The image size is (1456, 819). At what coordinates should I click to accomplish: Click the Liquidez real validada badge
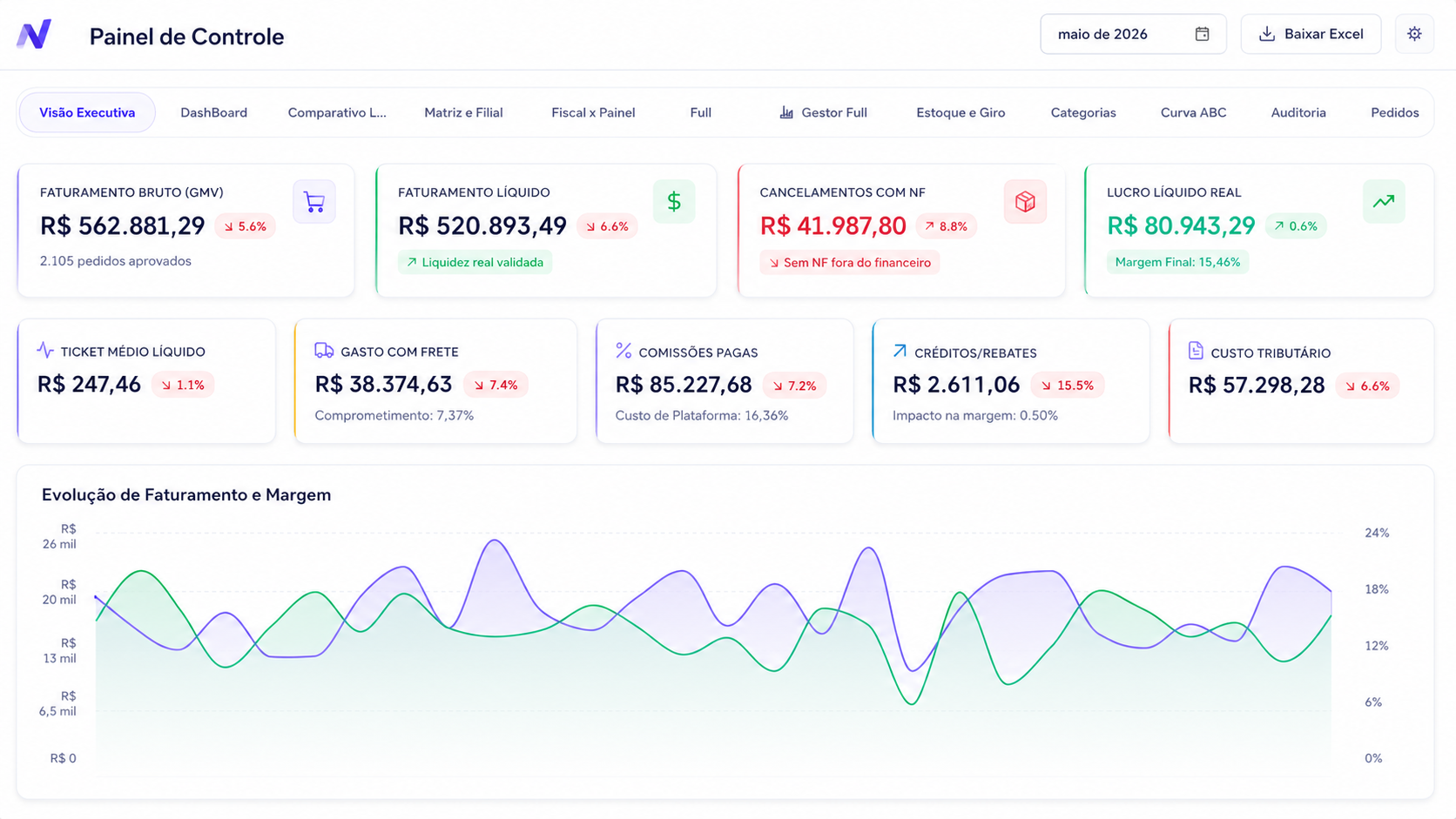475,262
